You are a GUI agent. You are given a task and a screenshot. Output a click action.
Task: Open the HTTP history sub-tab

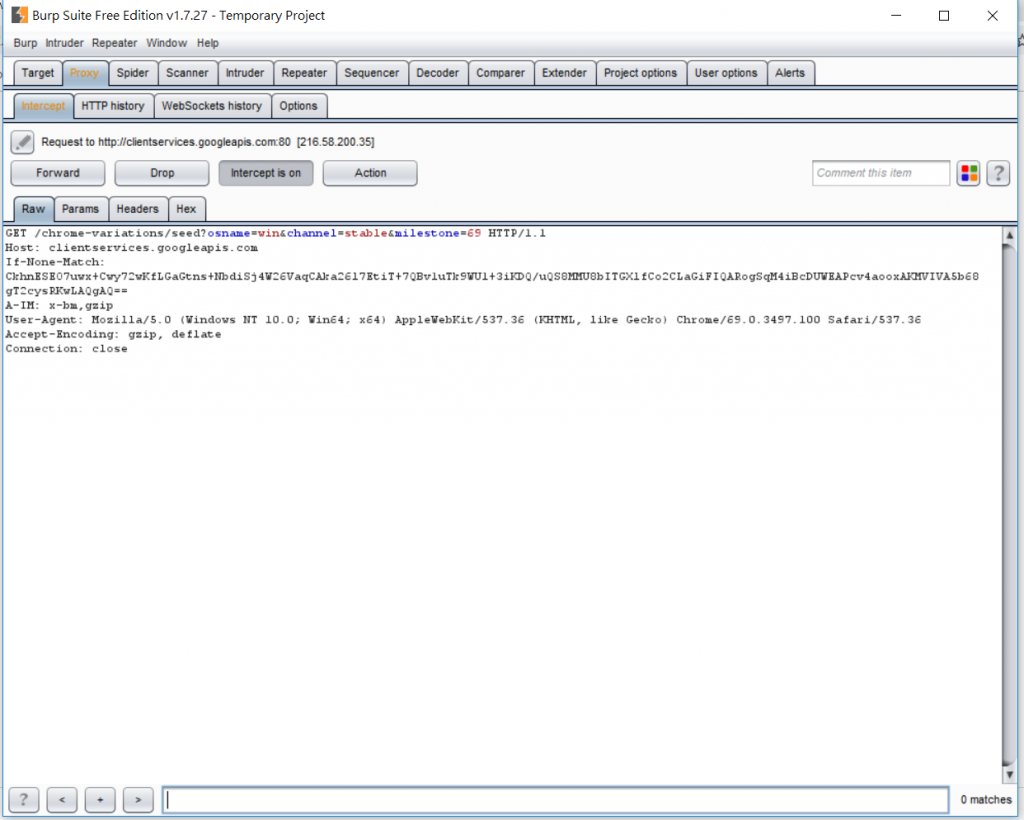tap(113, 106)
